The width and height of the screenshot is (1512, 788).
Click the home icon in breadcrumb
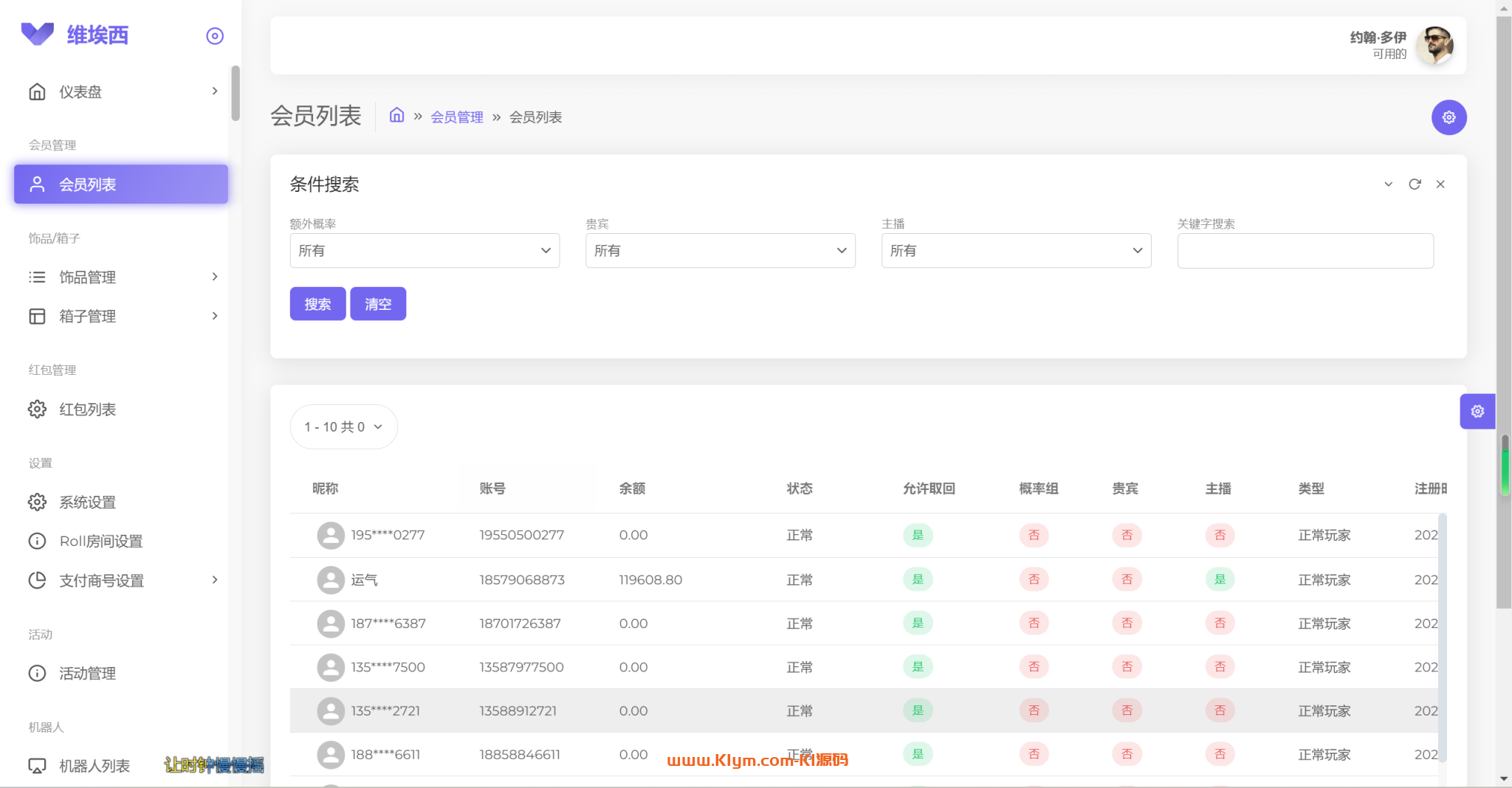pos(396,116)
